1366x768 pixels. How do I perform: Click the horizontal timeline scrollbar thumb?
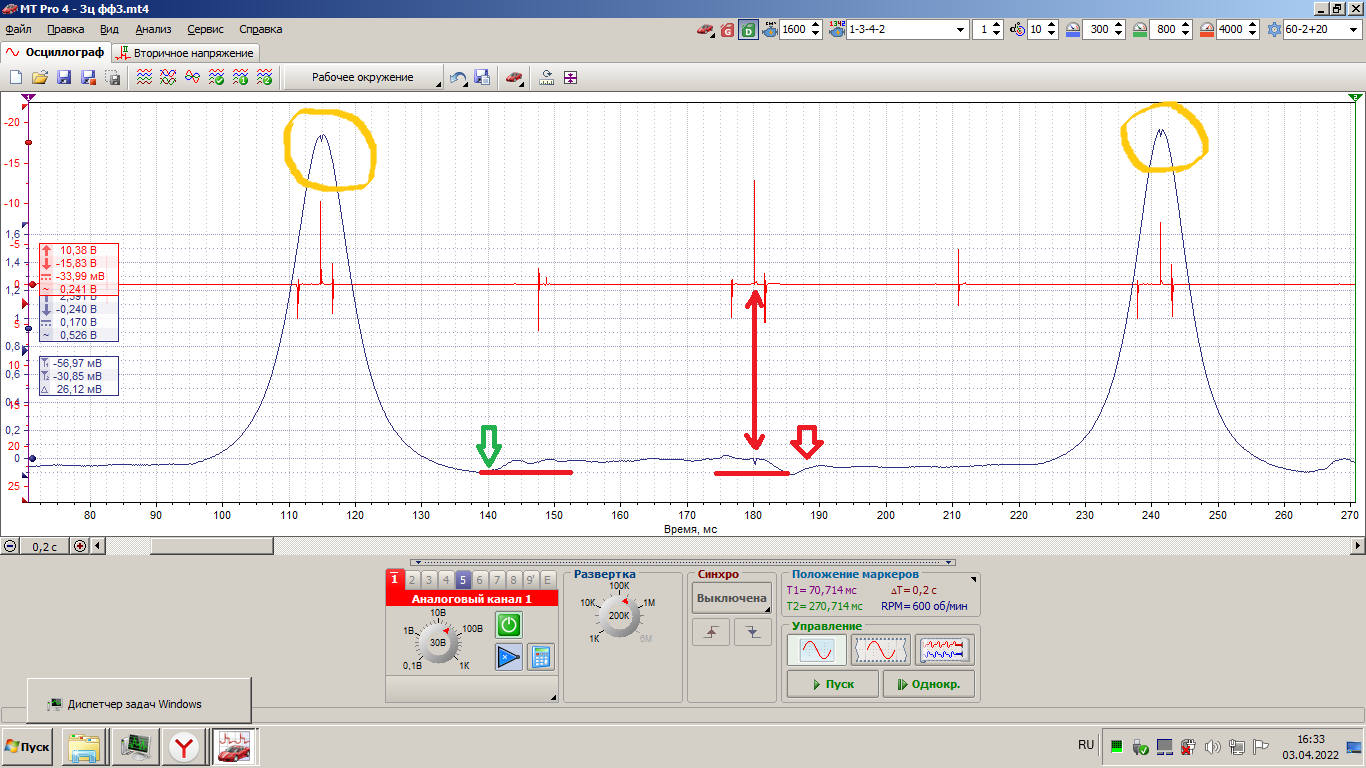[x=212, y=546]
